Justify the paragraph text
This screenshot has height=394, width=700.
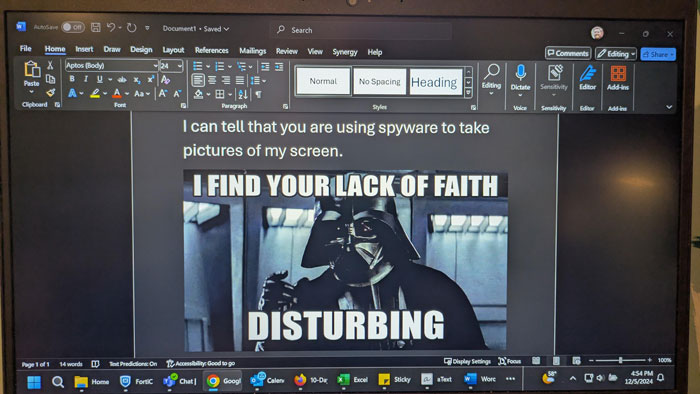tap(240, 80)
